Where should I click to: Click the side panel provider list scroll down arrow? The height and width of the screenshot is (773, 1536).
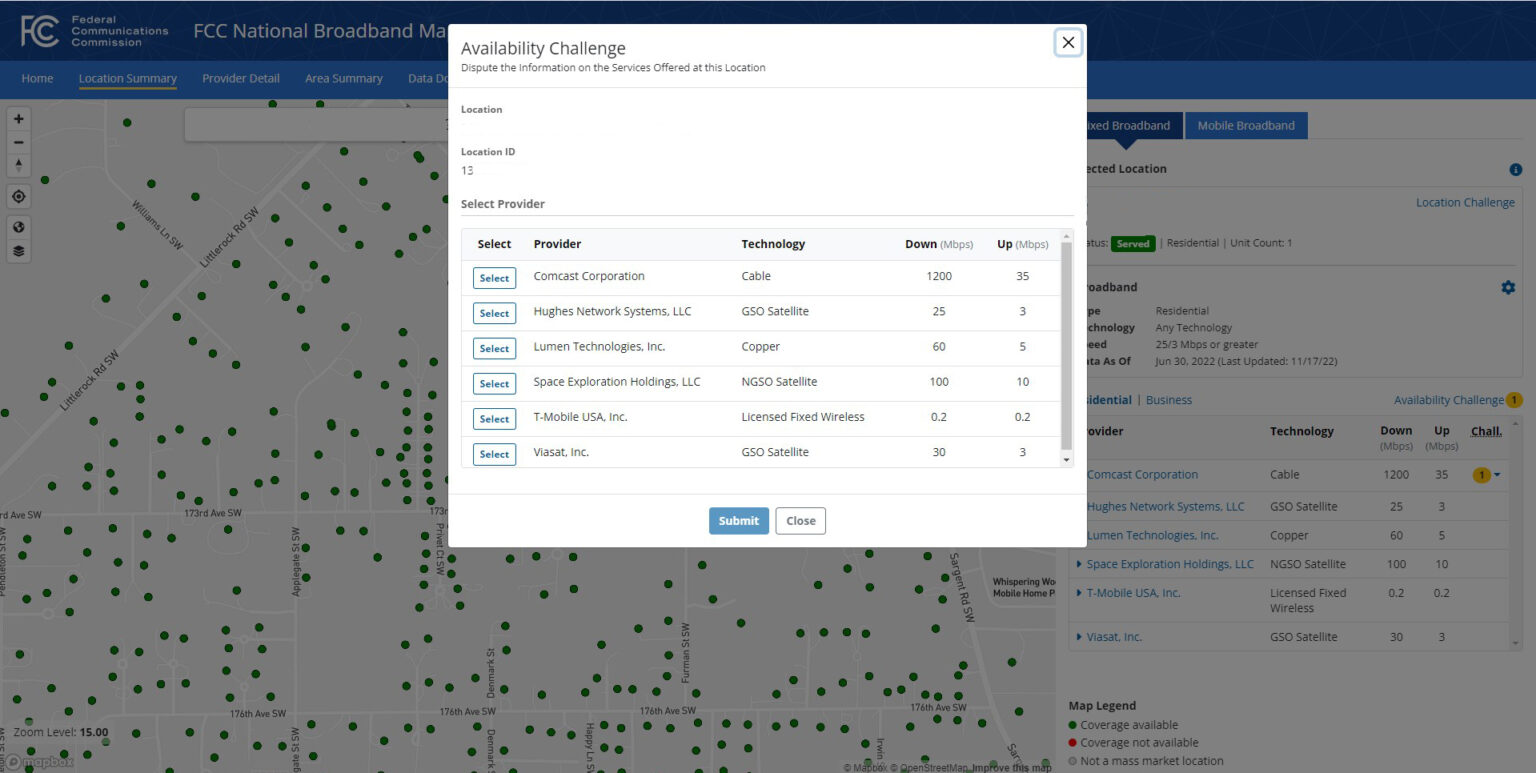(x=1517, y=644)
